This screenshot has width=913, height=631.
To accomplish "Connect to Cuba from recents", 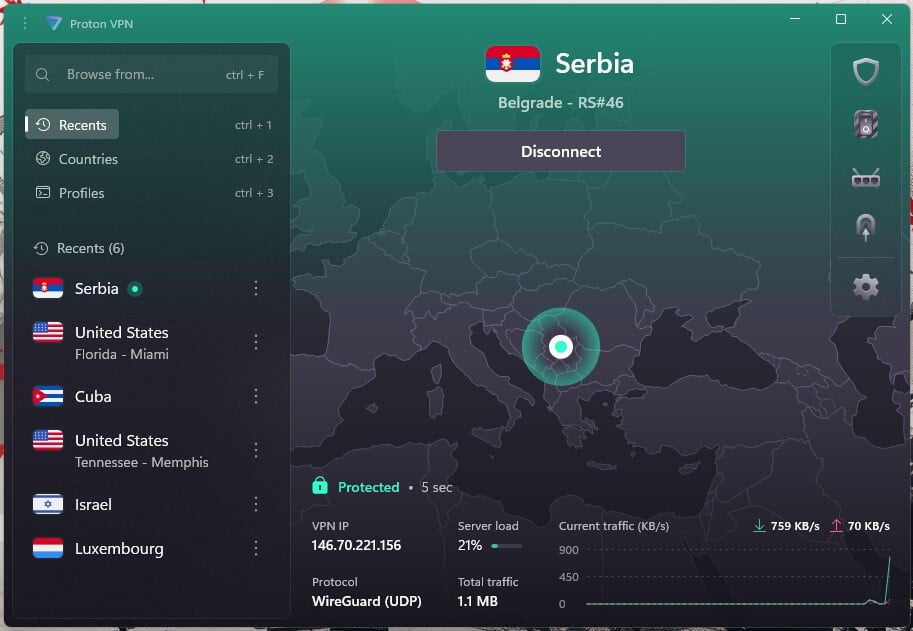I will coord(151,396).
